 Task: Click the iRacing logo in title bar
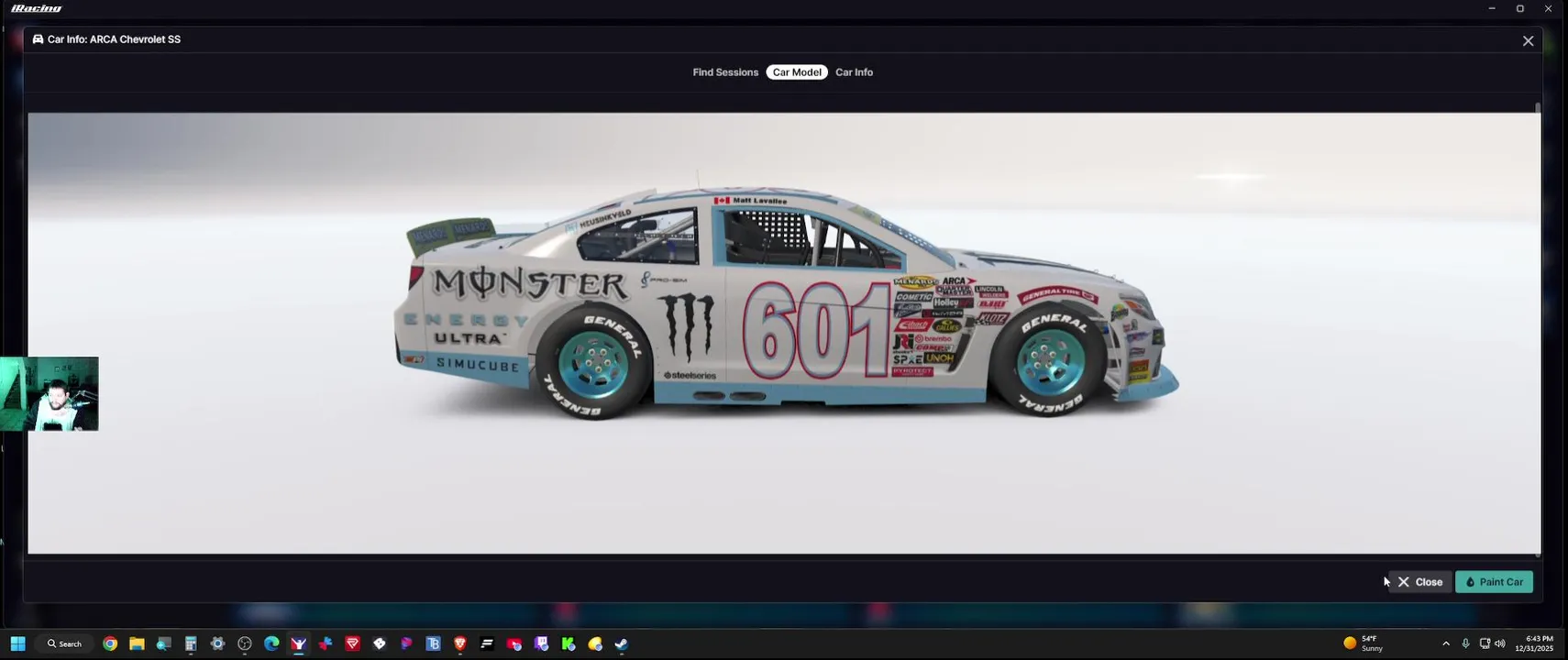[36, 8]
